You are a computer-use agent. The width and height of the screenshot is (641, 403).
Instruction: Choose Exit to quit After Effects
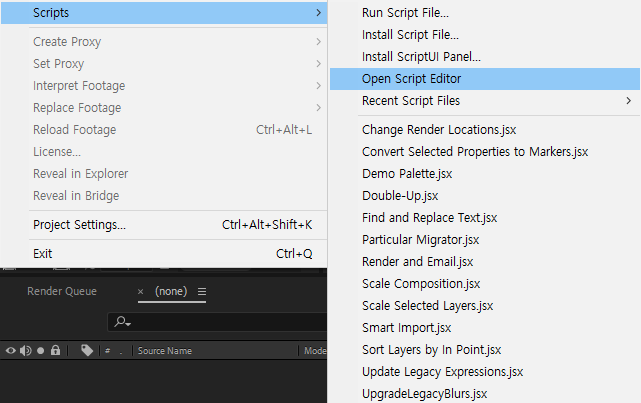(x=164, y=254)
